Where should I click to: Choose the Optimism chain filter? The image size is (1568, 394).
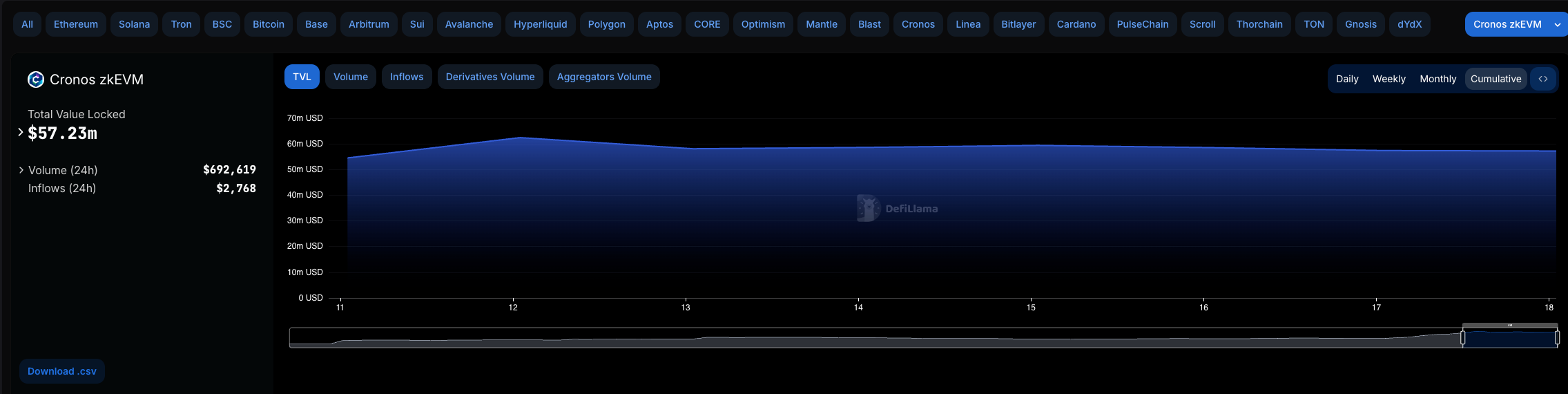point(763,24)
